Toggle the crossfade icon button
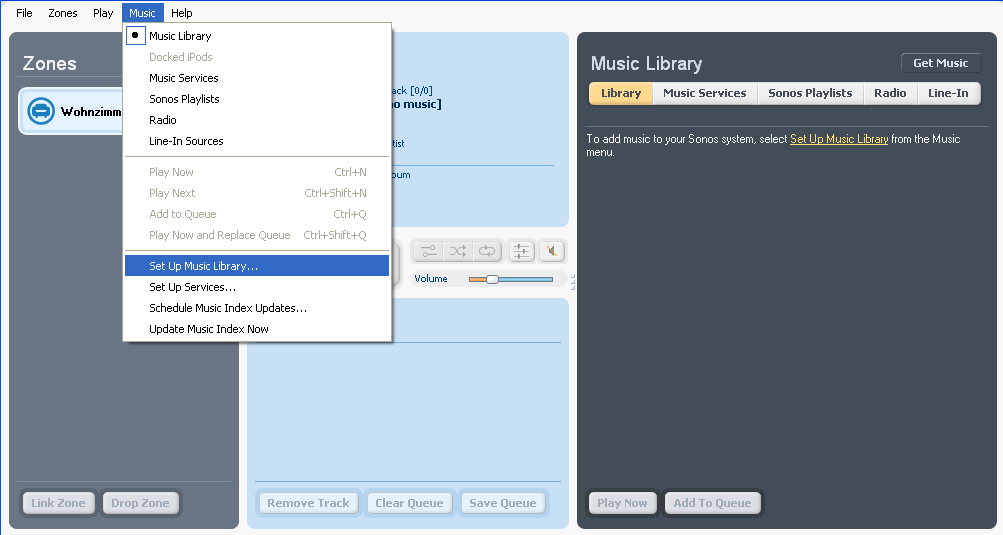Screen dimensions: 1003x535 pyautogui.click(x=428, y=252)
